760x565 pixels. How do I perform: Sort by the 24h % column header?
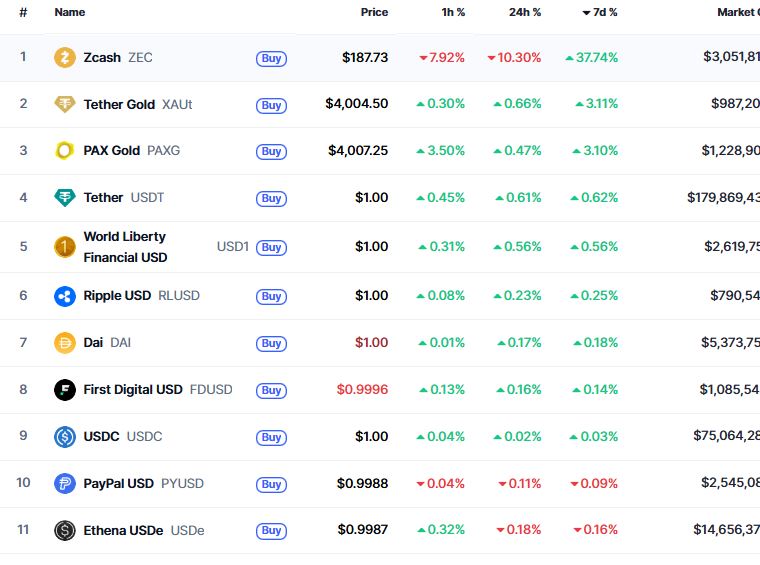pyautogui.click(x=523, y=13)
